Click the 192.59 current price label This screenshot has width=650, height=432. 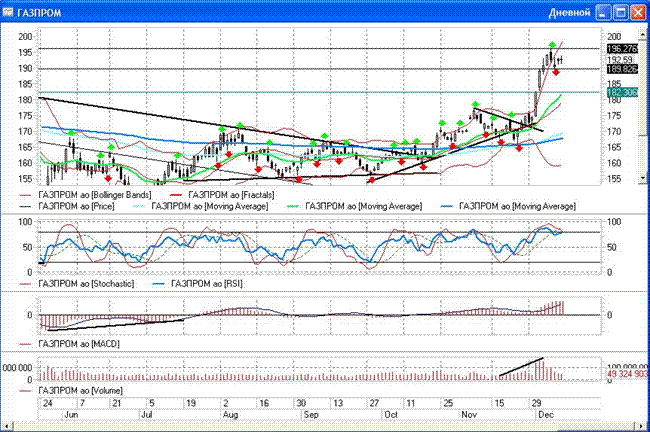[620, 60]
